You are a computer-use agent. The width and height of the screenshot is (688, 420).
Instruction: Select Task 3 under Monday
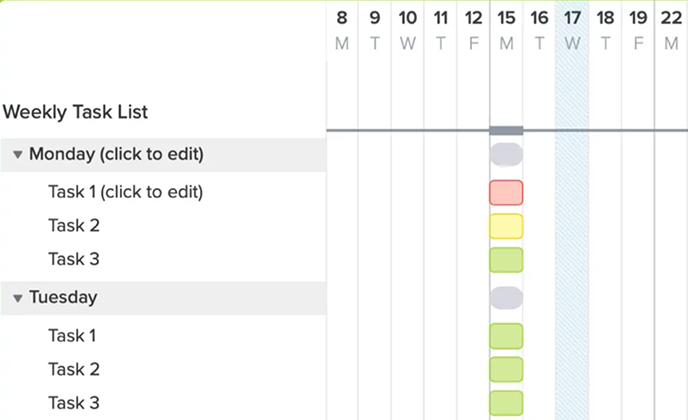click(x=74, y=260)
